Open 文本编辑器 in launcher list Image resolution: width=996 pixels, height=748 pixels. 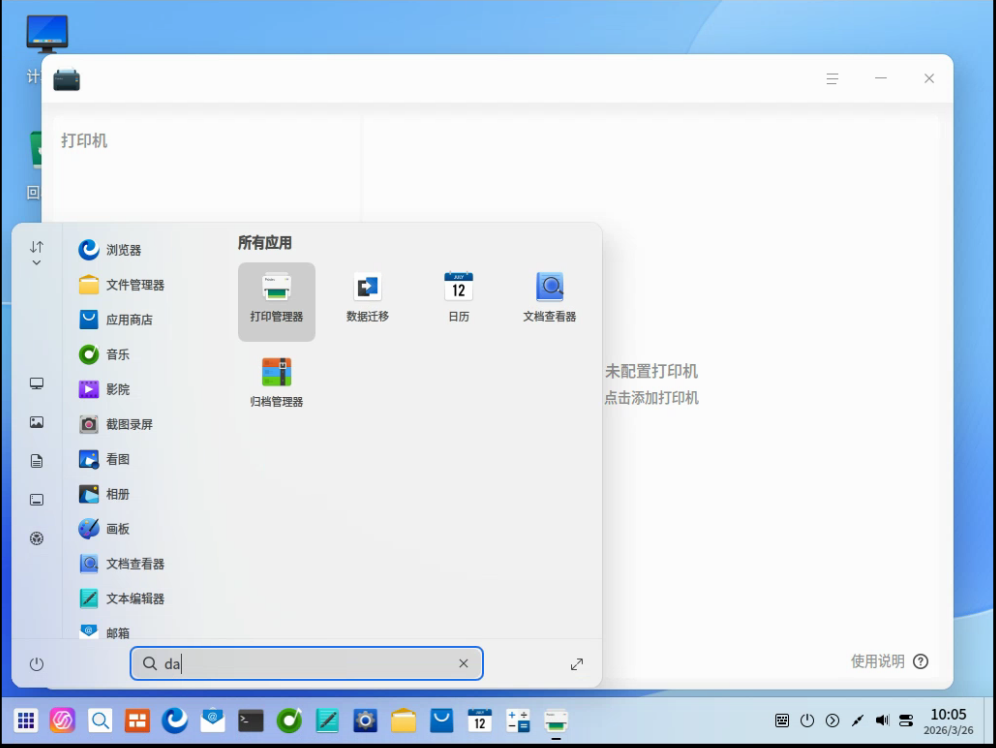[x=121, y=598]
